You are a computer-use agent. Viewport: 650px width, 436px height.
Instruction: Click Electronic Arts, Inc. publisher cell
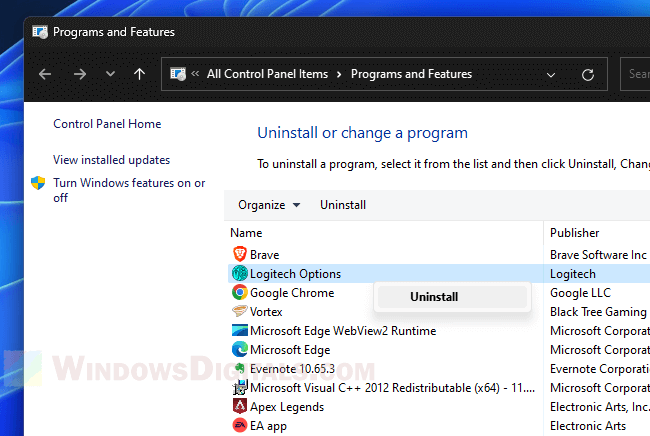pyautogui.click(x=599, y=407)
